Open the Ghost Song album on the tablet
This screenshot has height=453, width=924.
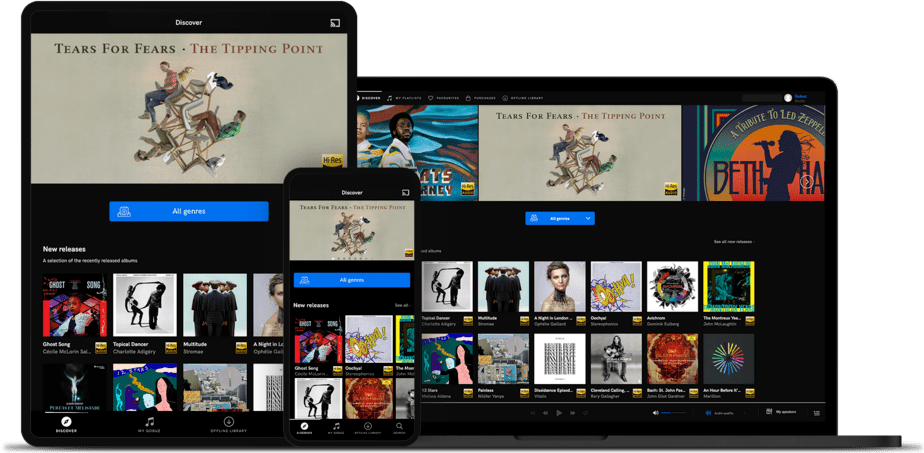(x=74, y=306)
